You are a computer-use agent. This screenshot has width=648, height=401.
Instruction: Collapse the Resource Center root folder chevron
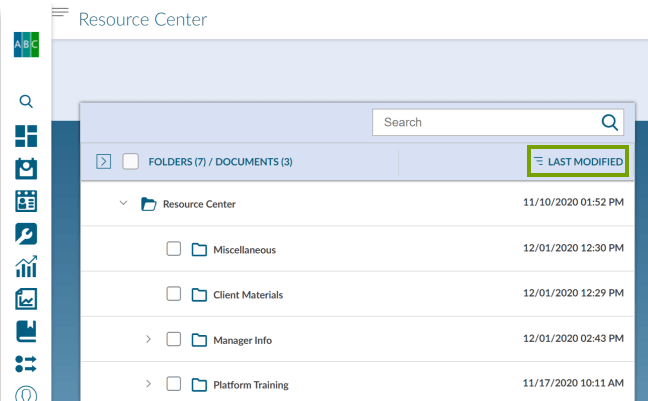point(123,203)
